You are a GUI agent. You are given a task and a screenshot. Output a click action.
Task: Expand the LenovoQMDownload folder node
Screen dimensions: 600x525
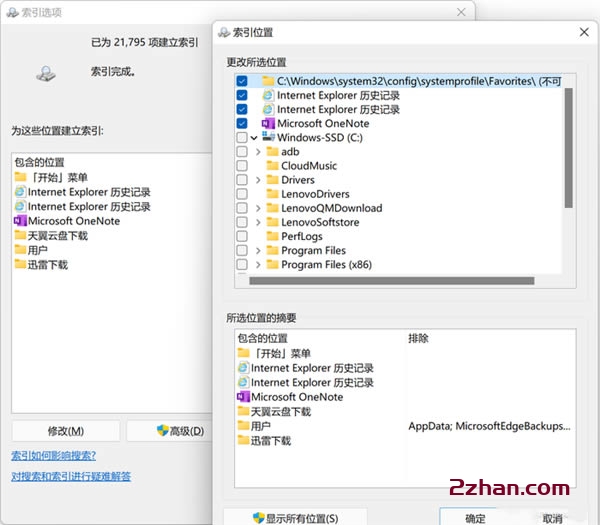258,208
